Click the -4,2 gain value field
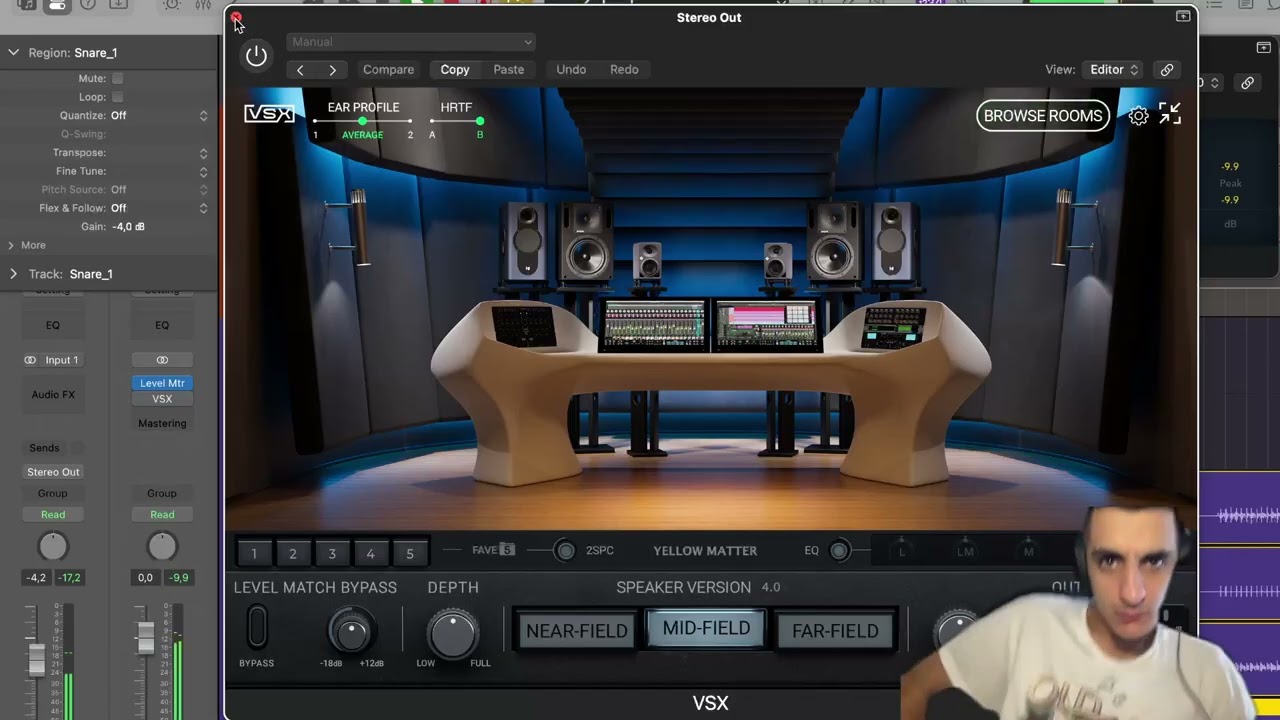This screenshot has width=1280, height=720. tap(36, 578)
